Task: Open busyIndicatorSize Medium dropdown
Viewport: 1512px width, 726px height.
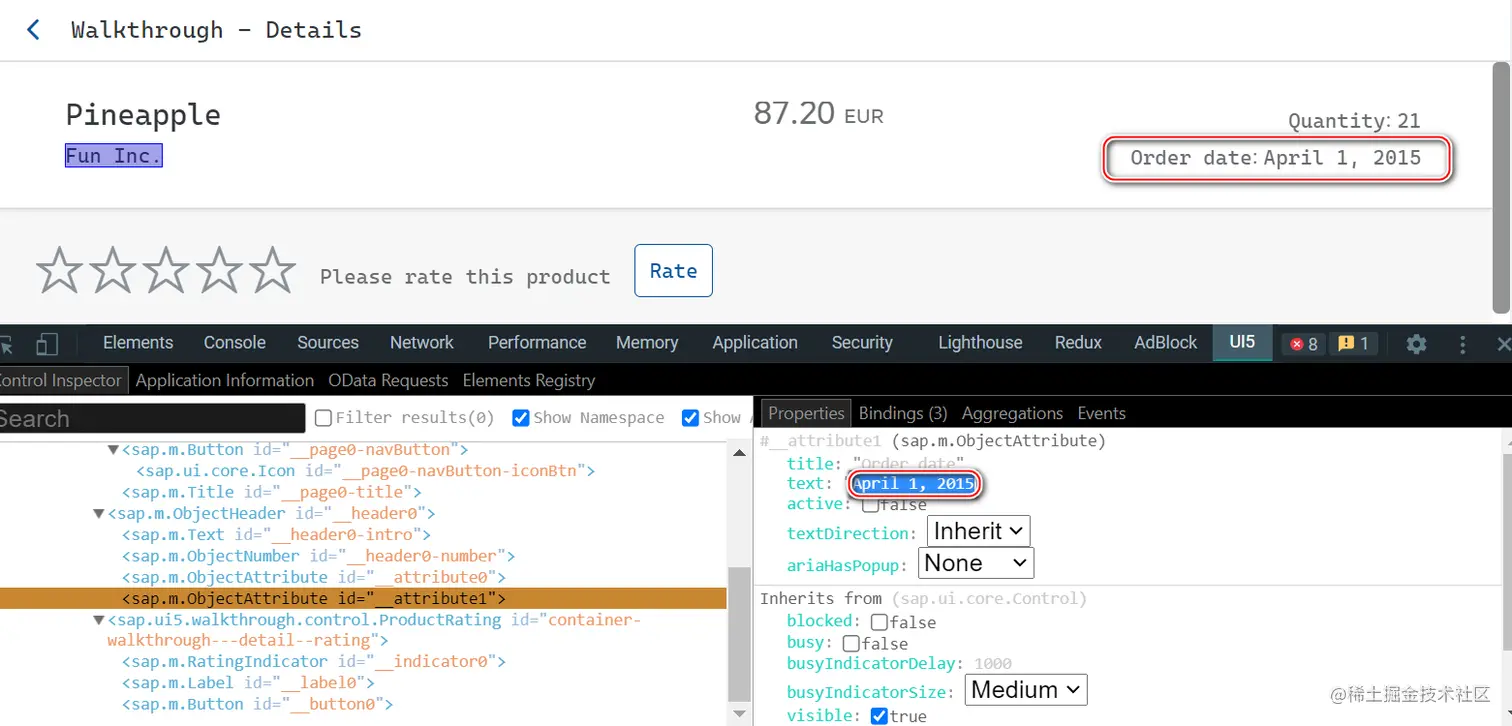Action: pos(1025,690)
